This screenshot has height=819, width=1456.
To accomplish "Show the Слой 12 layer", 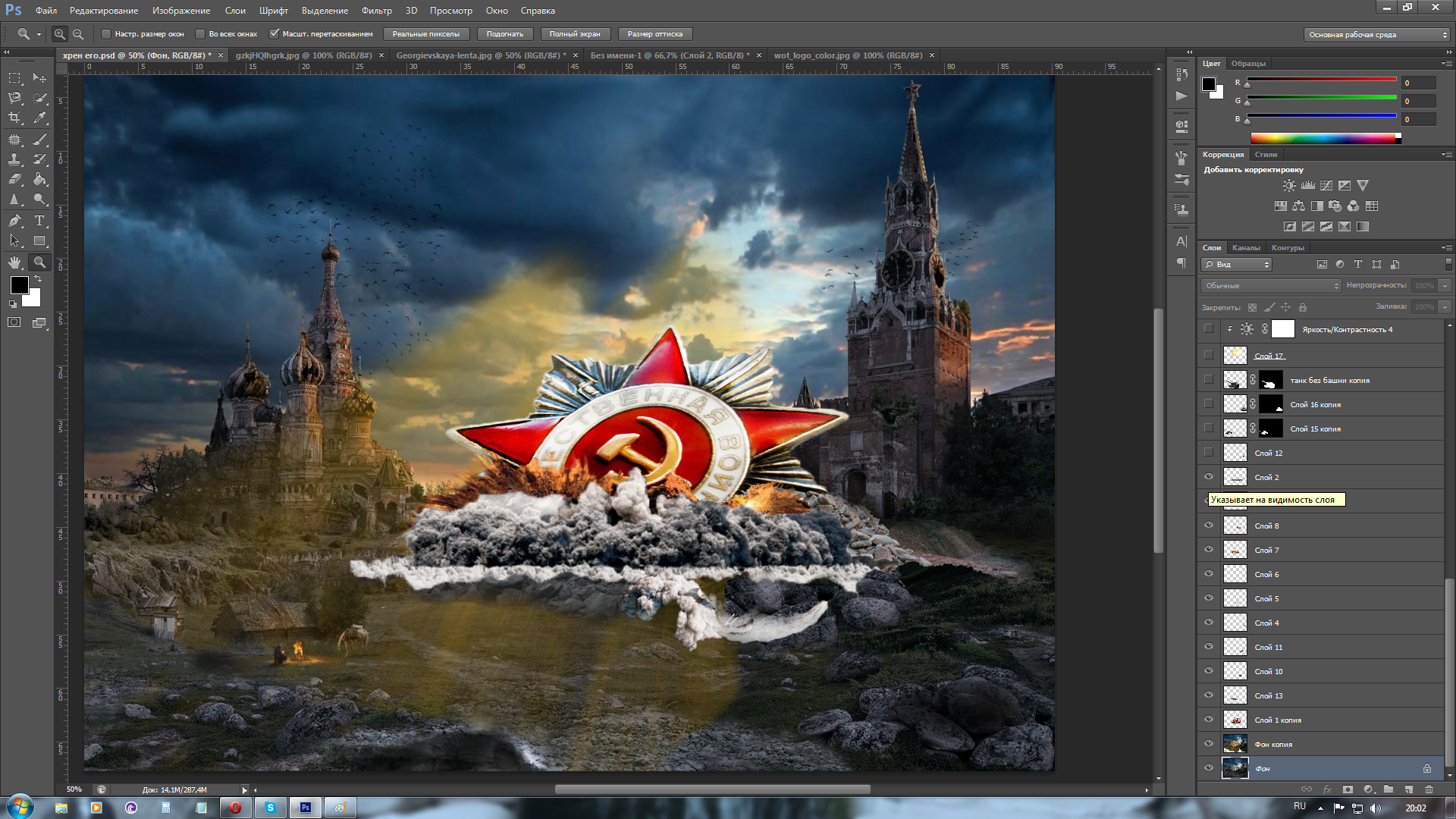I will click(1209, 453).
